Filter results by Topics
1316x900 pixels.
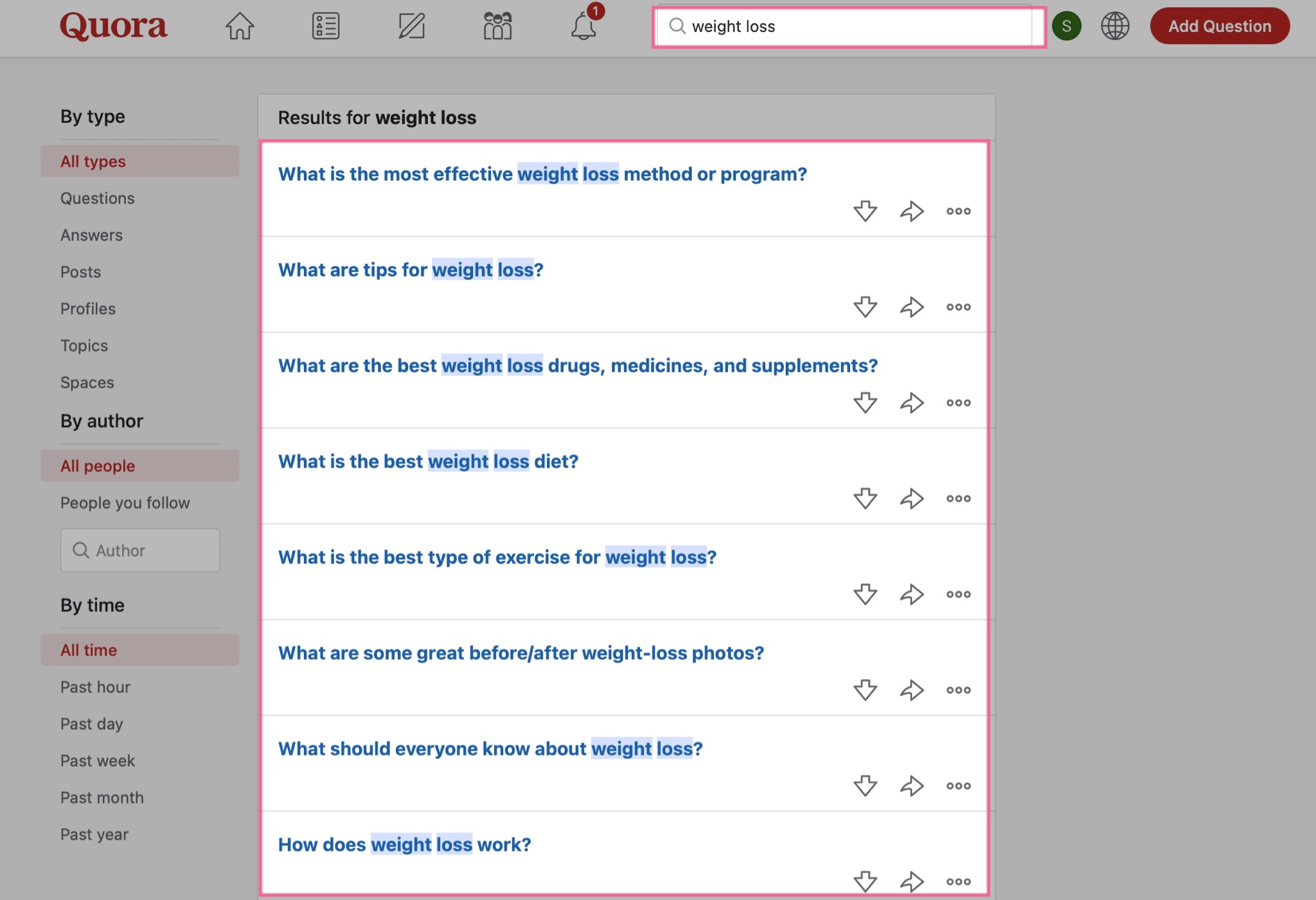click(84, 346)
